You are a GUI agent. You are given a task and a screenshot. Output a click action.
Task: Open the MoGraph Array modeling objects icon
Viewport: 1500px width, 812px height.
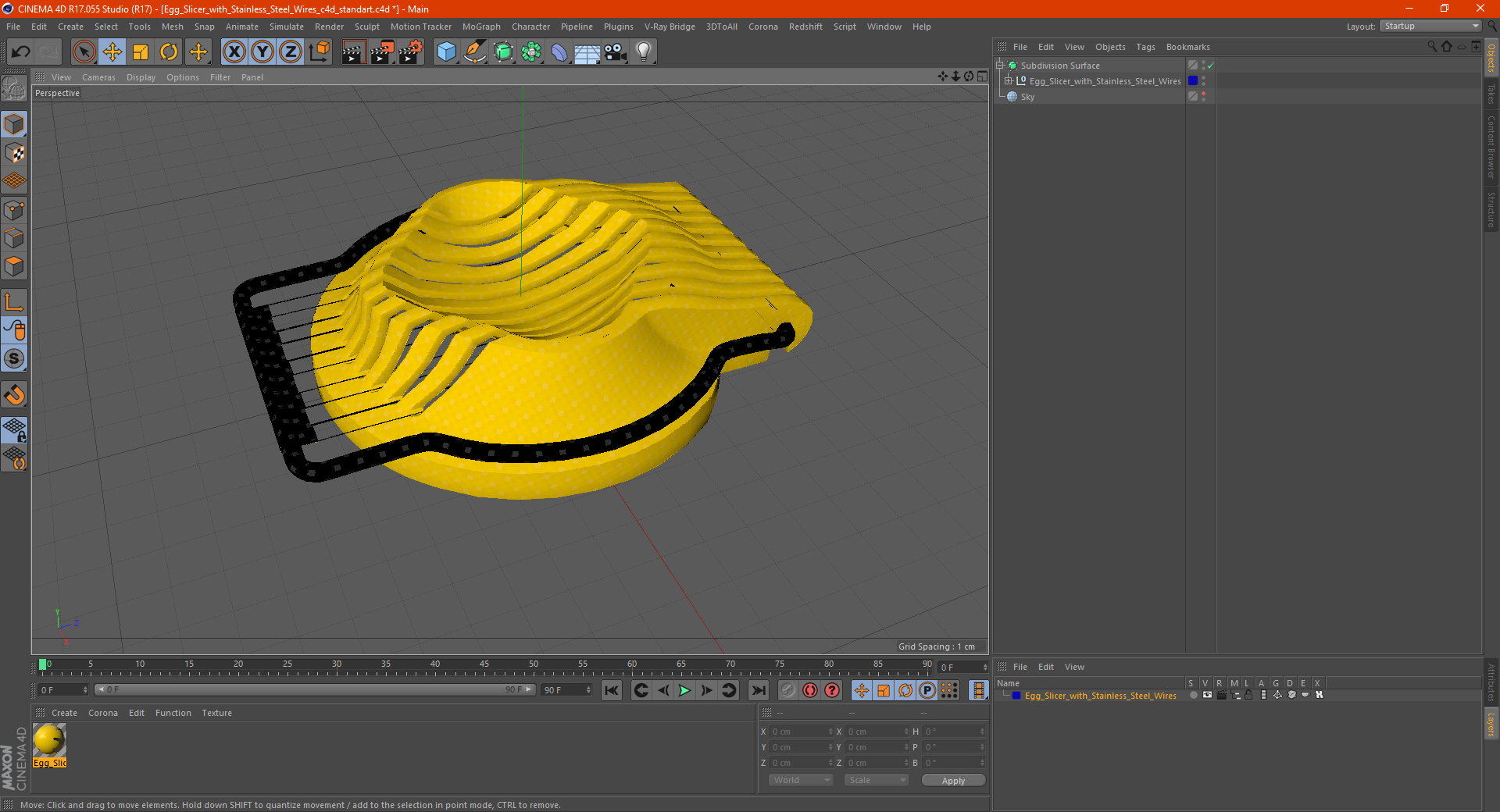coord(531,52)
